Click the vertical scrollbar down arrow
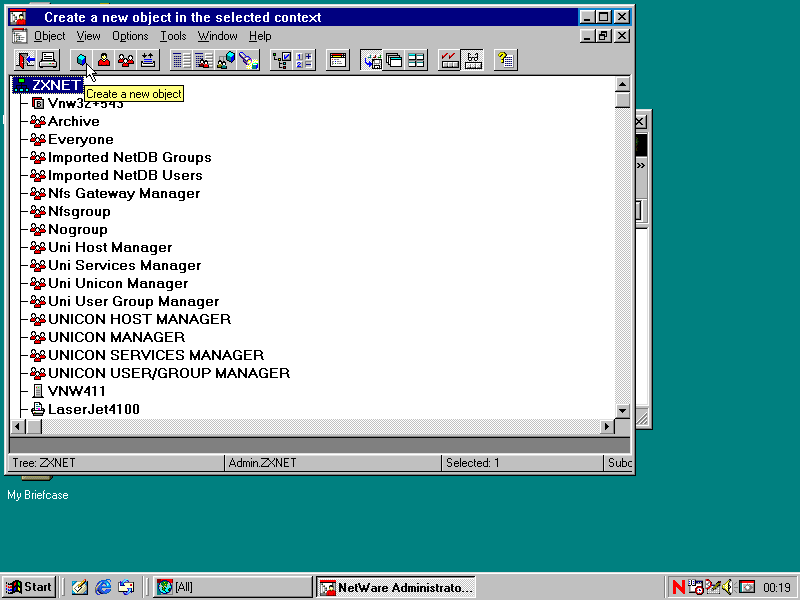 [622, 410]
